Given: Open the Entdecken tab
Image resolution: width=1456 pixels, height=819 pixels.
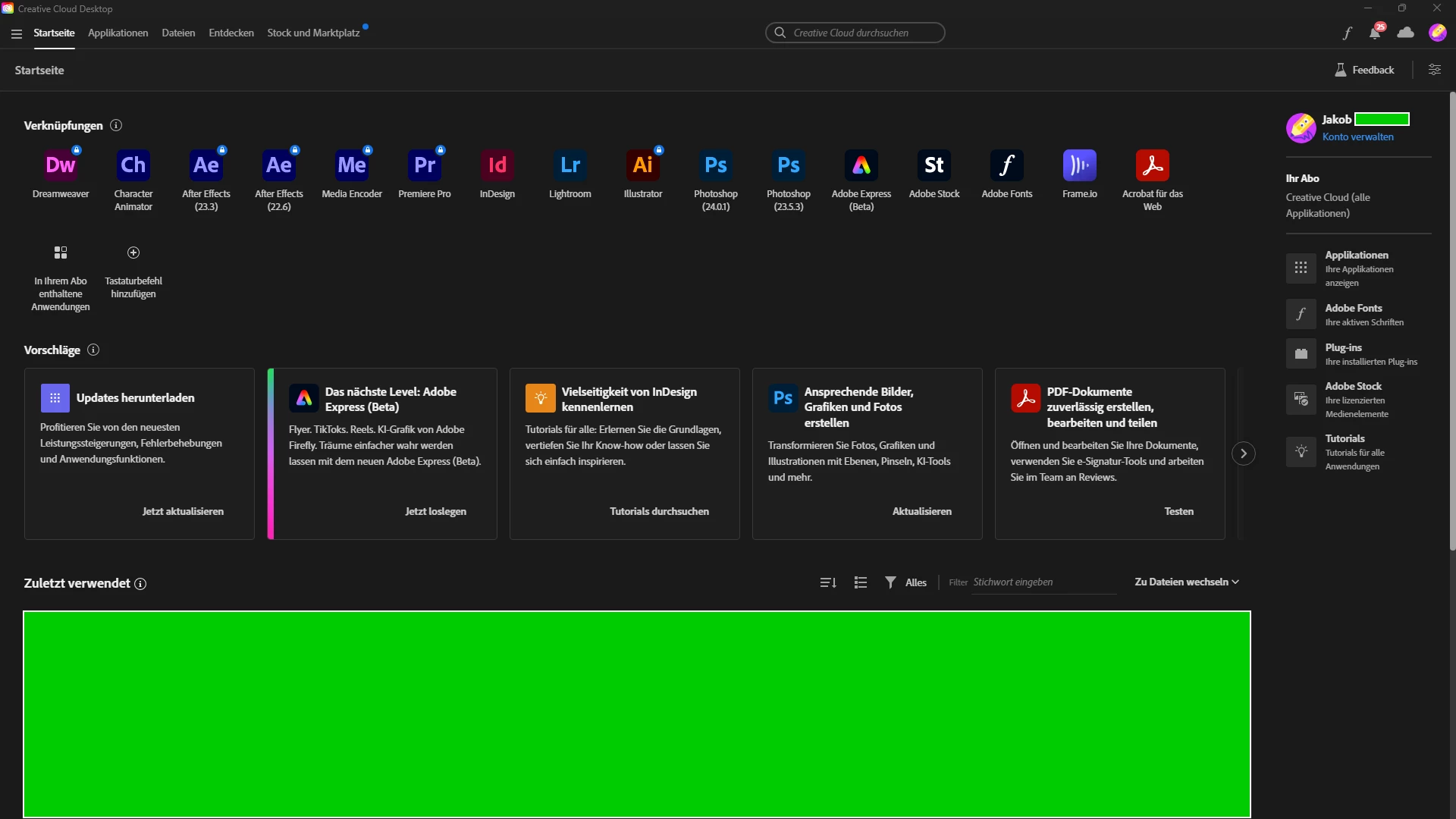Looking at the screenshot, I should point(231,33).
